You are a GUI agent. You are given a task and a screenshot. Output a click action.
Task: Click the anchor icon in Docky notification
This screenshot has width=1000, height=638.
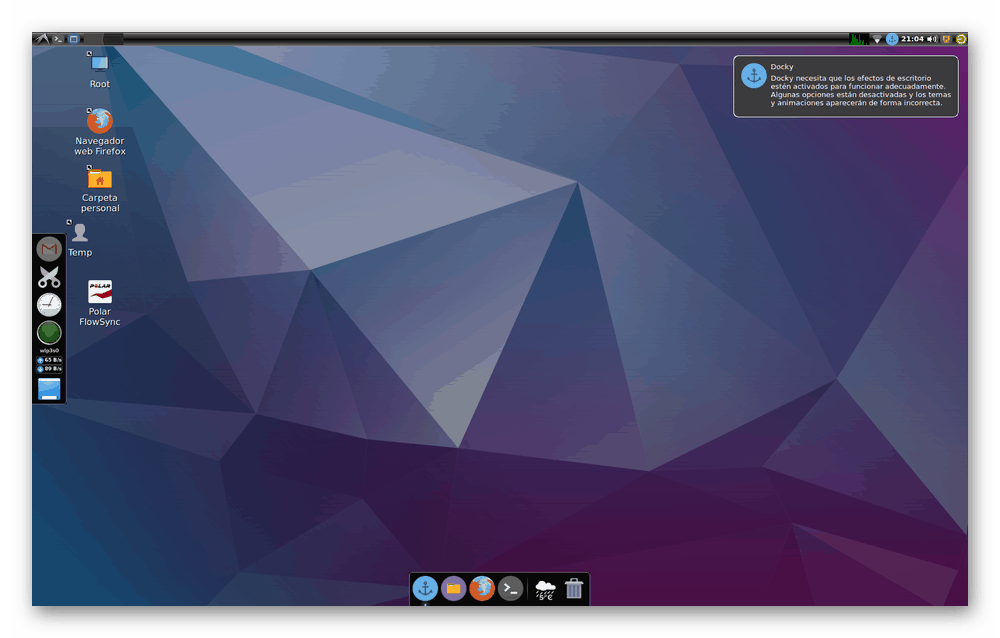coord(753,76)
